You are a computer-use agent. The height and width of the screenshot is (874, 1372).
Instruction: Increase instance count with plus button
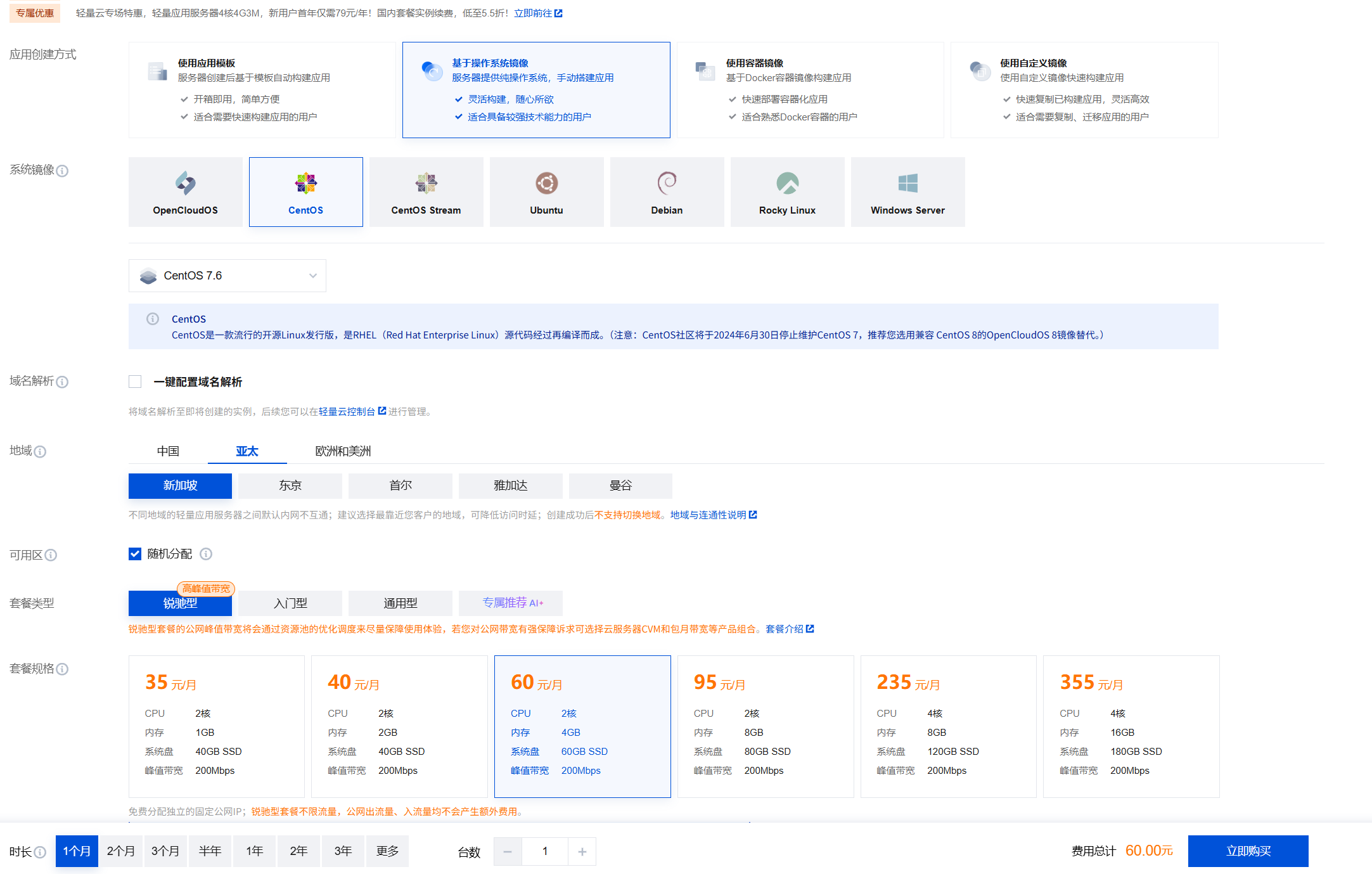point(582,852)
